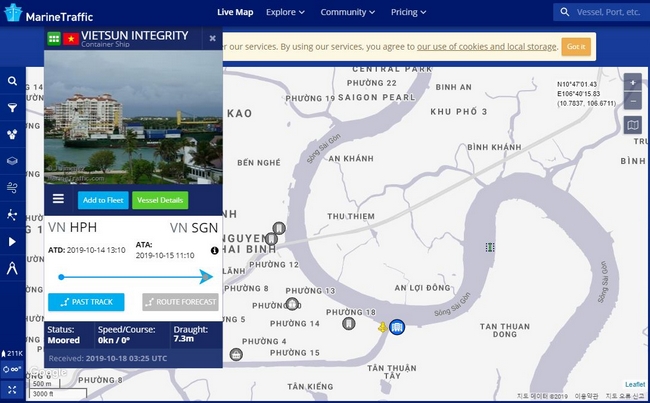Toggle the map type switcher icon
This screenshot has height=403, width=650.
633,125
